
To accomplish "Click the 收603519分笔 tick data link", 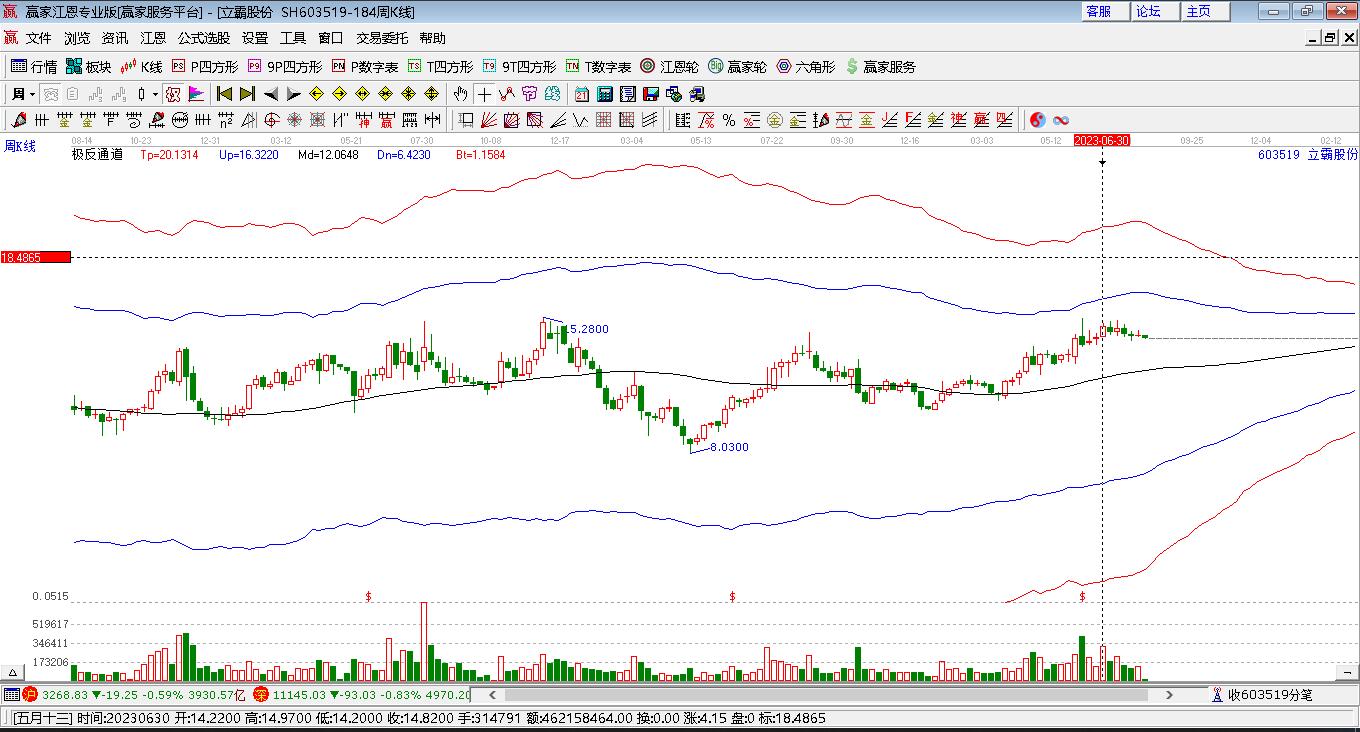I will pos(1262,694).
